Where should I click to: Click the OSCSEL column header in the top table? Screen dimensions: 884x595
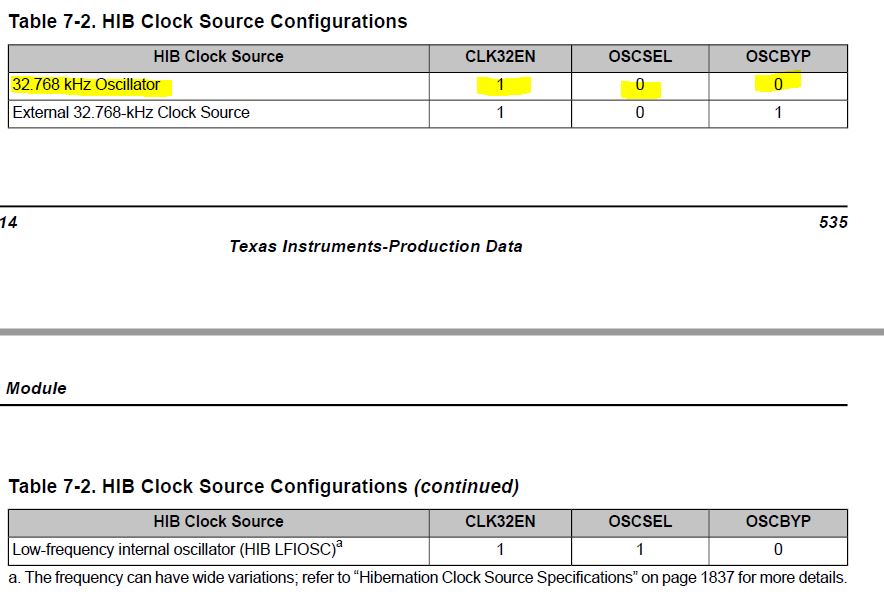coord(640,57)
